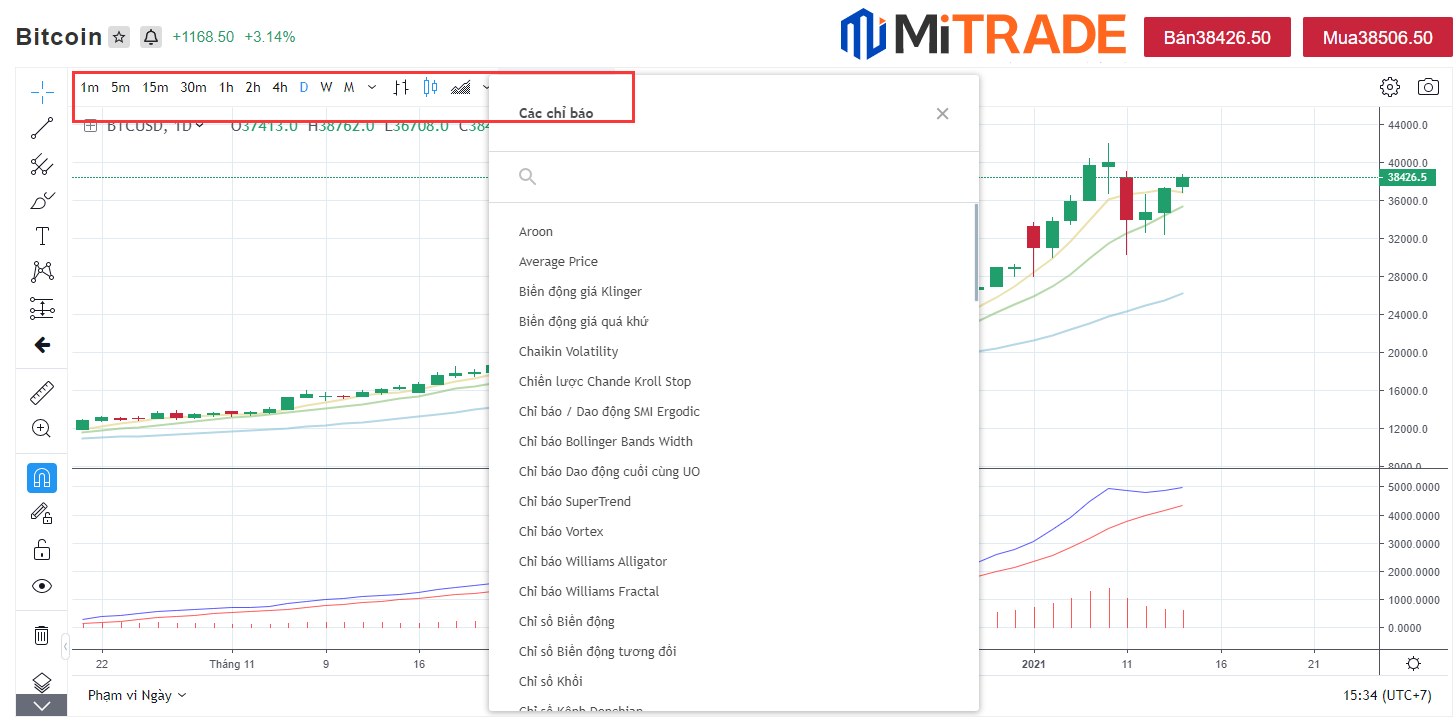1456x722 pixels.
Task: Activate the zoom-in magnifier tool
Action: 42,429
